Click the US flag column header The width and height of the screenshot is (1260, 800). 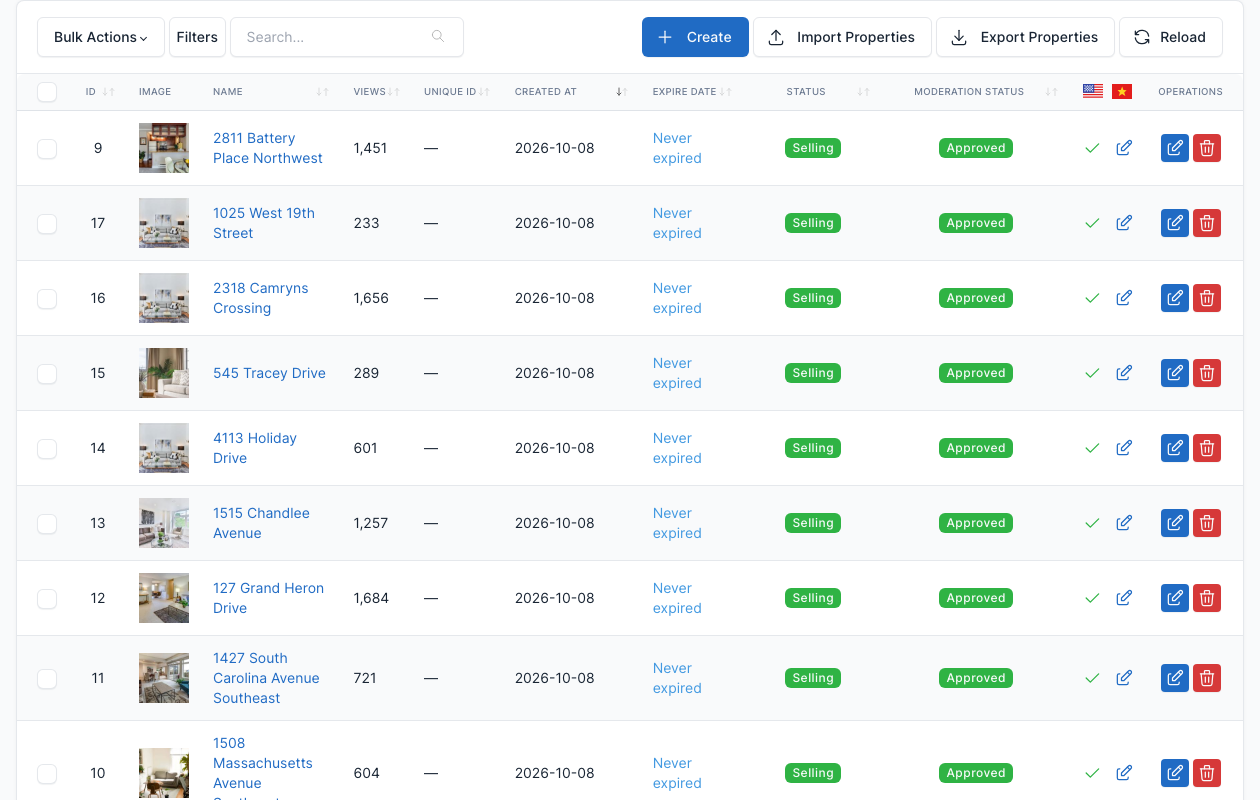tap(1093, 91)
